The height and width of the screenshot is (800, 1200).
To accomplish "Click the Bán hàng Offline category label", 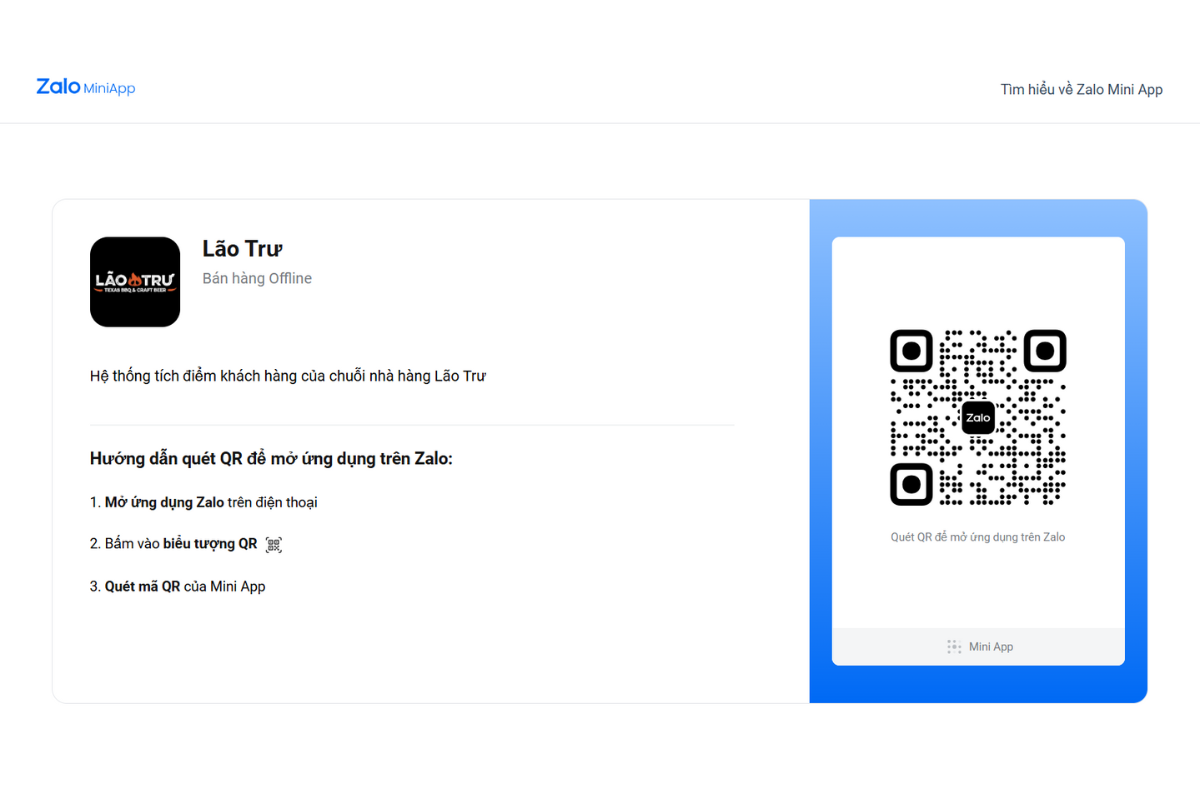I will coord(257,278).
